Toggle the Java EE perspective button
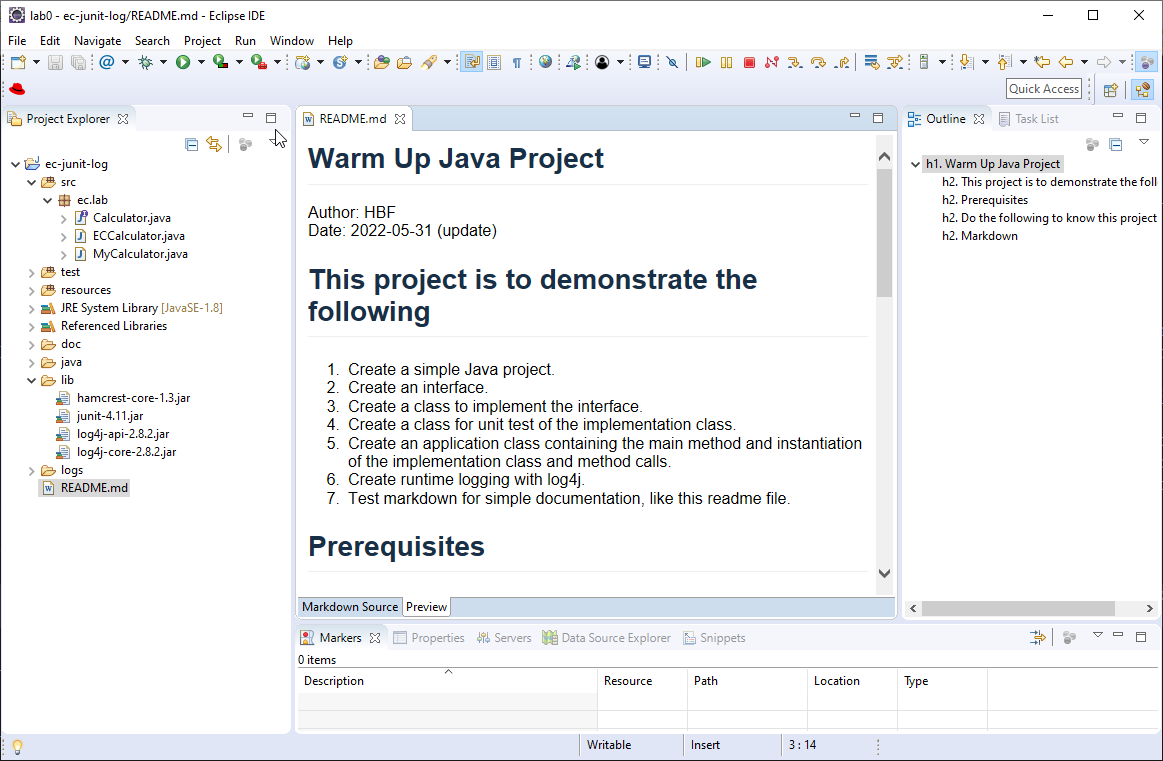This screenshot has height=761, width=1163. click(x=1143, y=90)
